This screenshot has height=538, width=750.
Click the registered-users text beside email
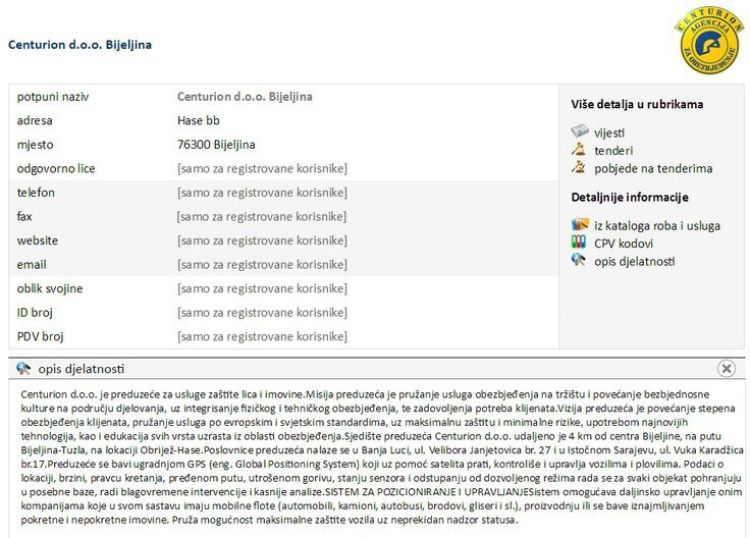click(x=262, y=264)
